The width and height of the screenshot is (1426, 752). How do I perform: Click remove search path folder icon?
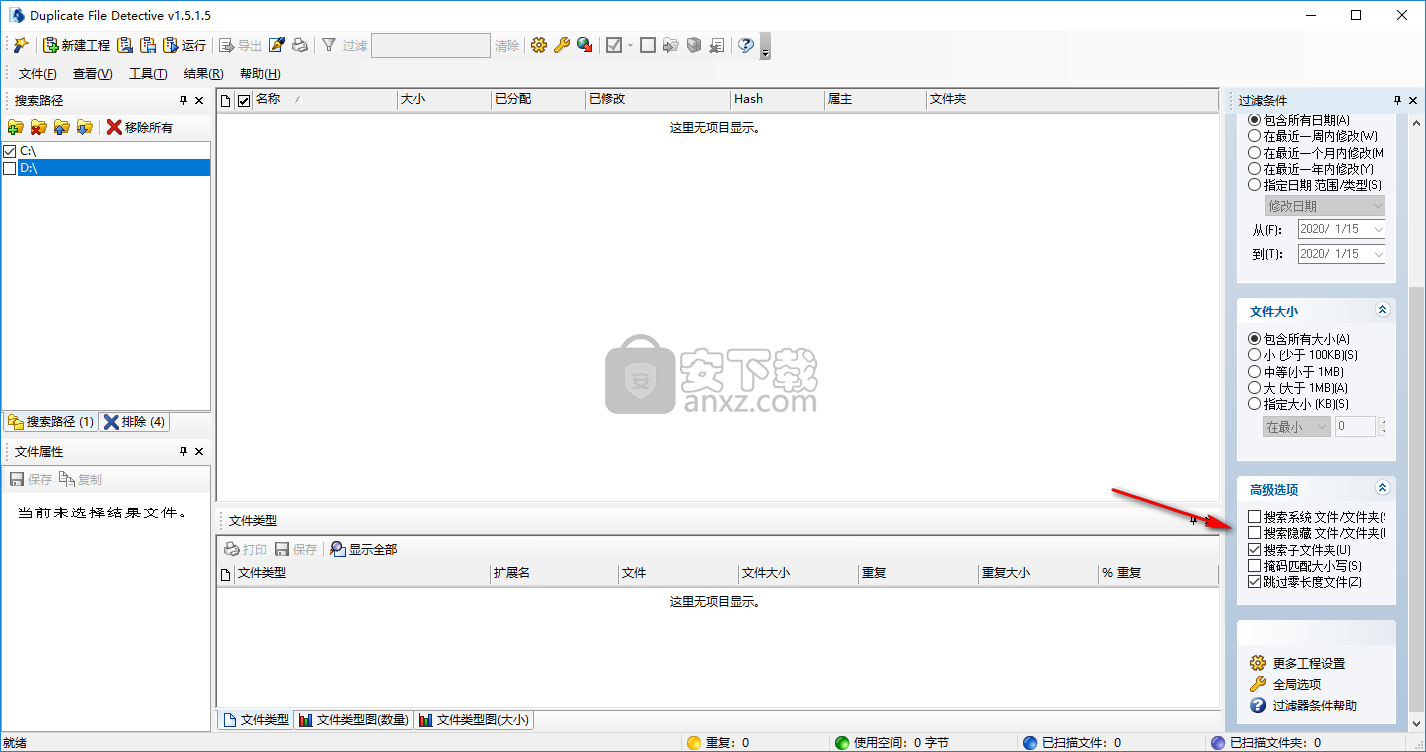39,127
